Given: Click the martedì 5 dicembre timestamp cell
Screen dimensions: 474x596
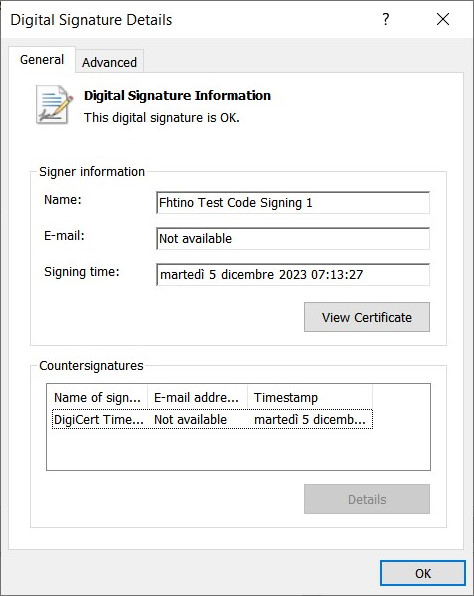Looking at the screenshot, I should tap(310, 420).
